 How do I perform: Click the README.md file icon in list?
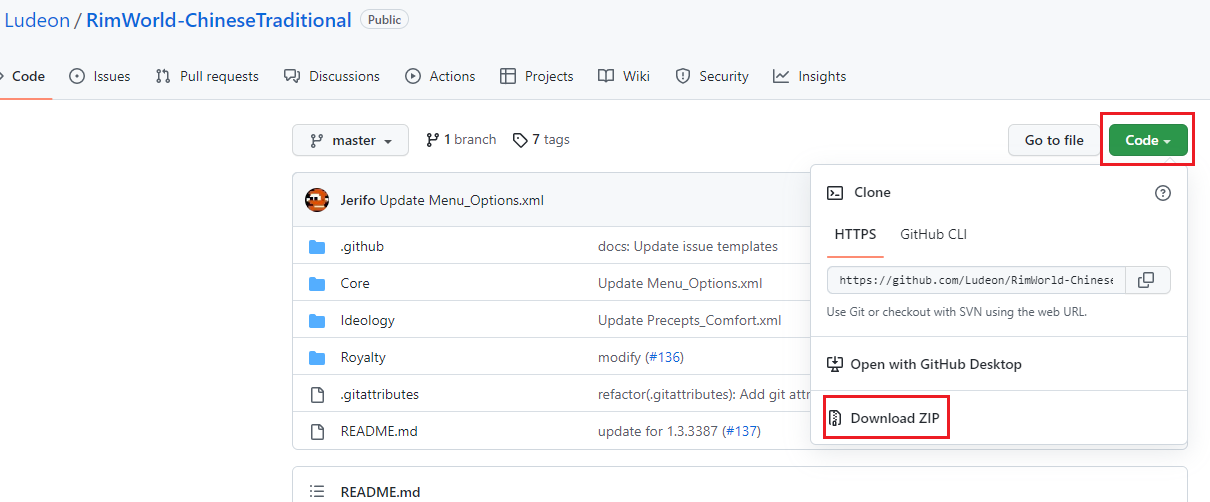318,431
